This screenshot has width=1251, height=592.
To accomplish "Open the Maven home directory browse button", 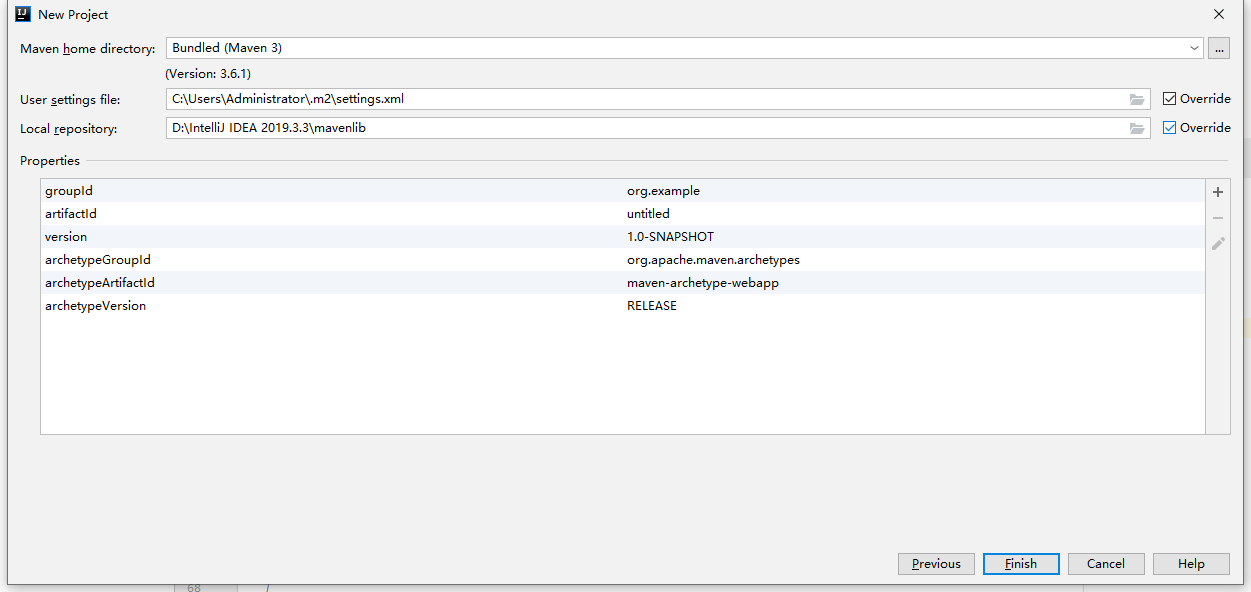I will pos(1218,48).
